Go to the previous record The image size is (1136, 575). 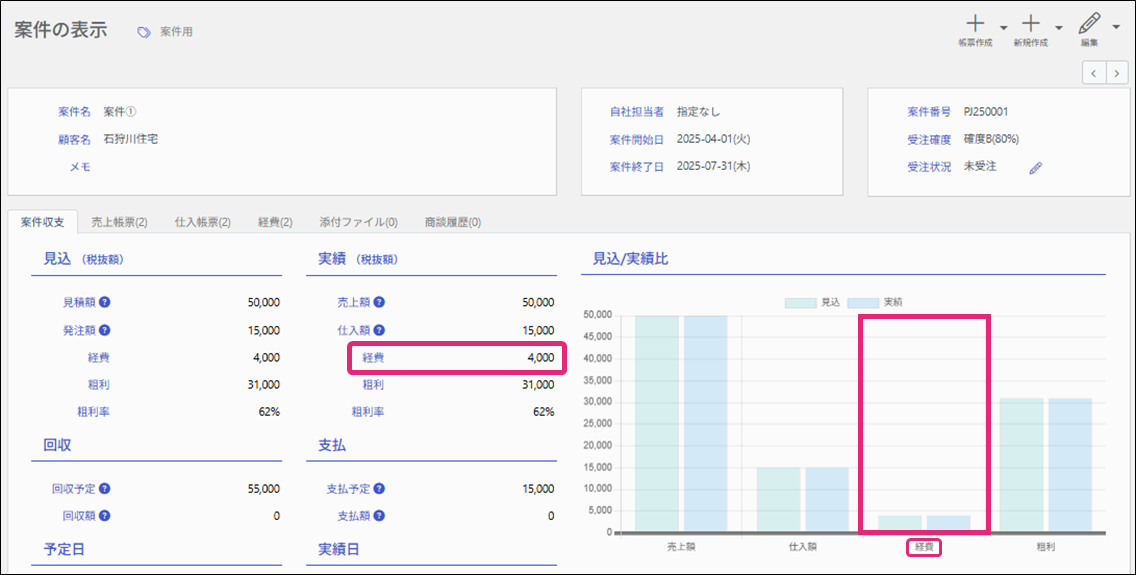pos(1094,73)
